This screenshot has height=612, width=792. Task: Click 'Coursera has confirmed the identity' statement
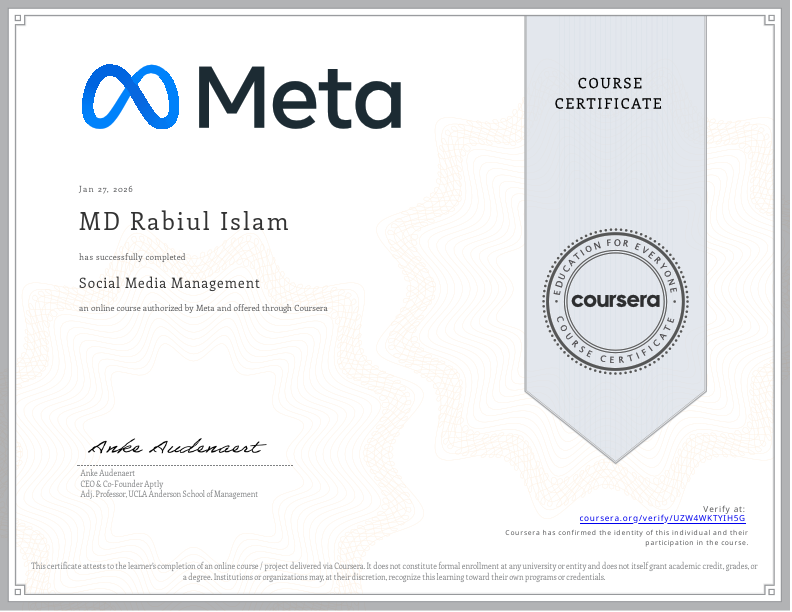click(x=626, y=537)
